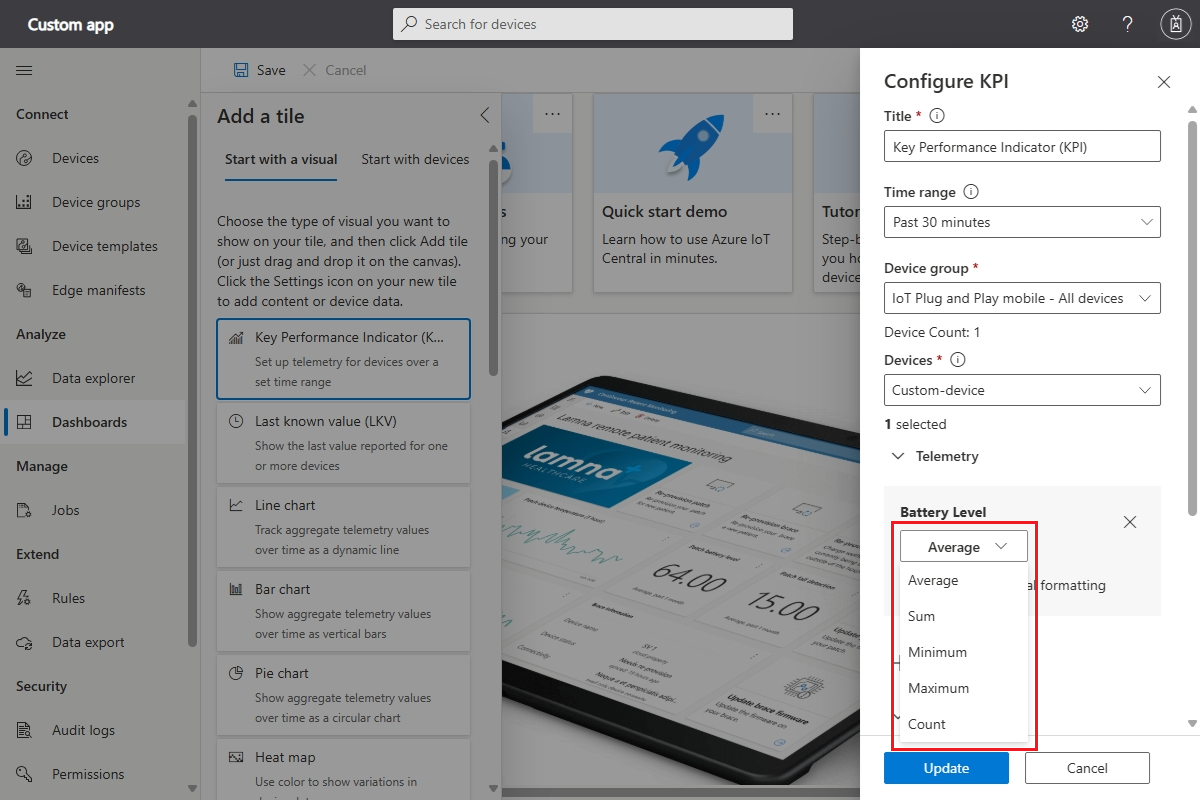
Task: Open the Time range dropdown
Action: (x=1022, y=222)
